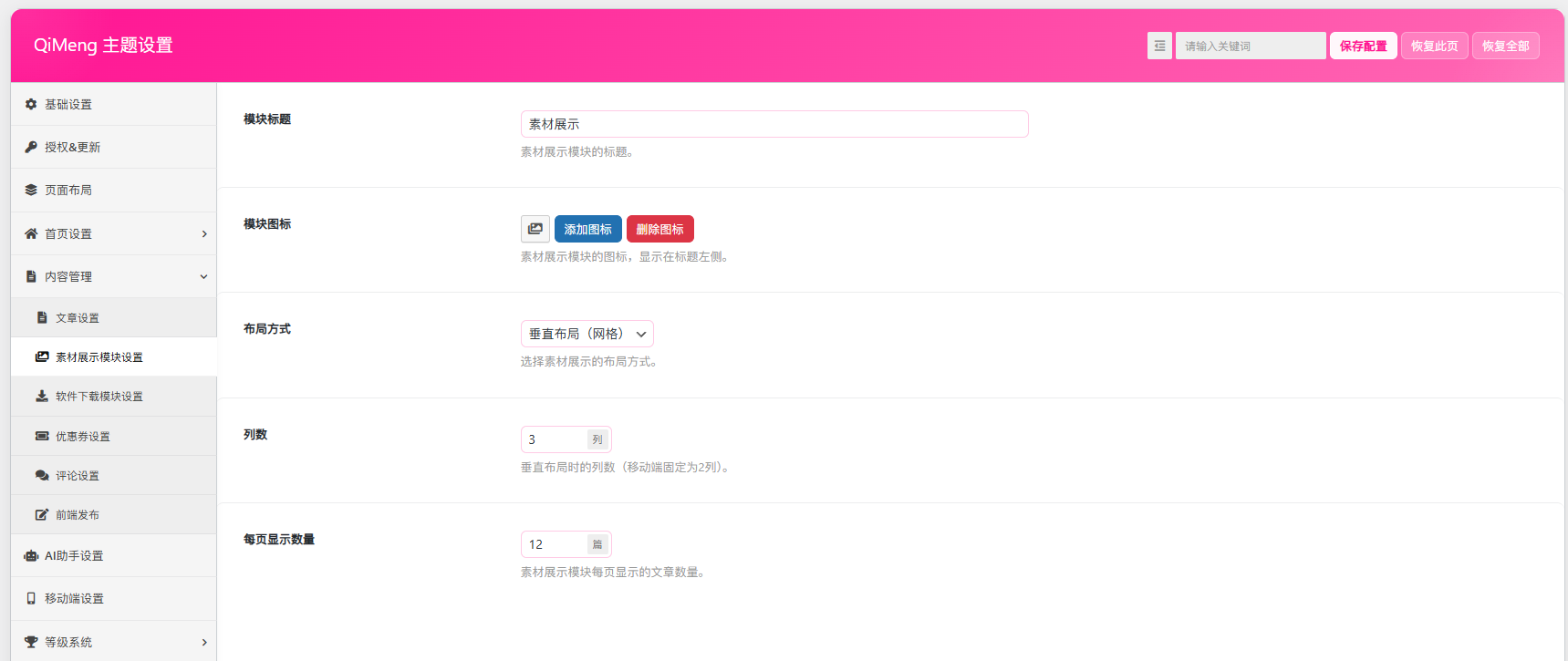Expand the 首页设置 submenu chevron
The width and height of the screenshot is (1568, 661).
[x=204, y=234]
